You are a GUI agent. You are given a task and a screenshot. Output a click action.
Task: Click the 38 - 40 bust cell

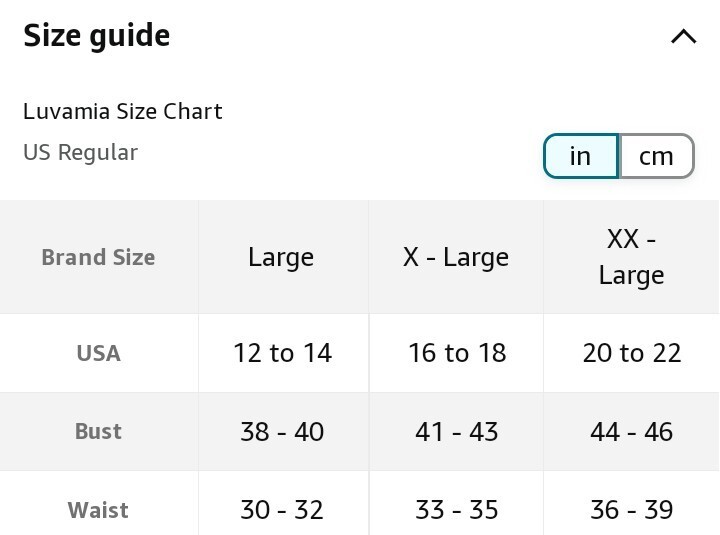[x=282, y=431]
